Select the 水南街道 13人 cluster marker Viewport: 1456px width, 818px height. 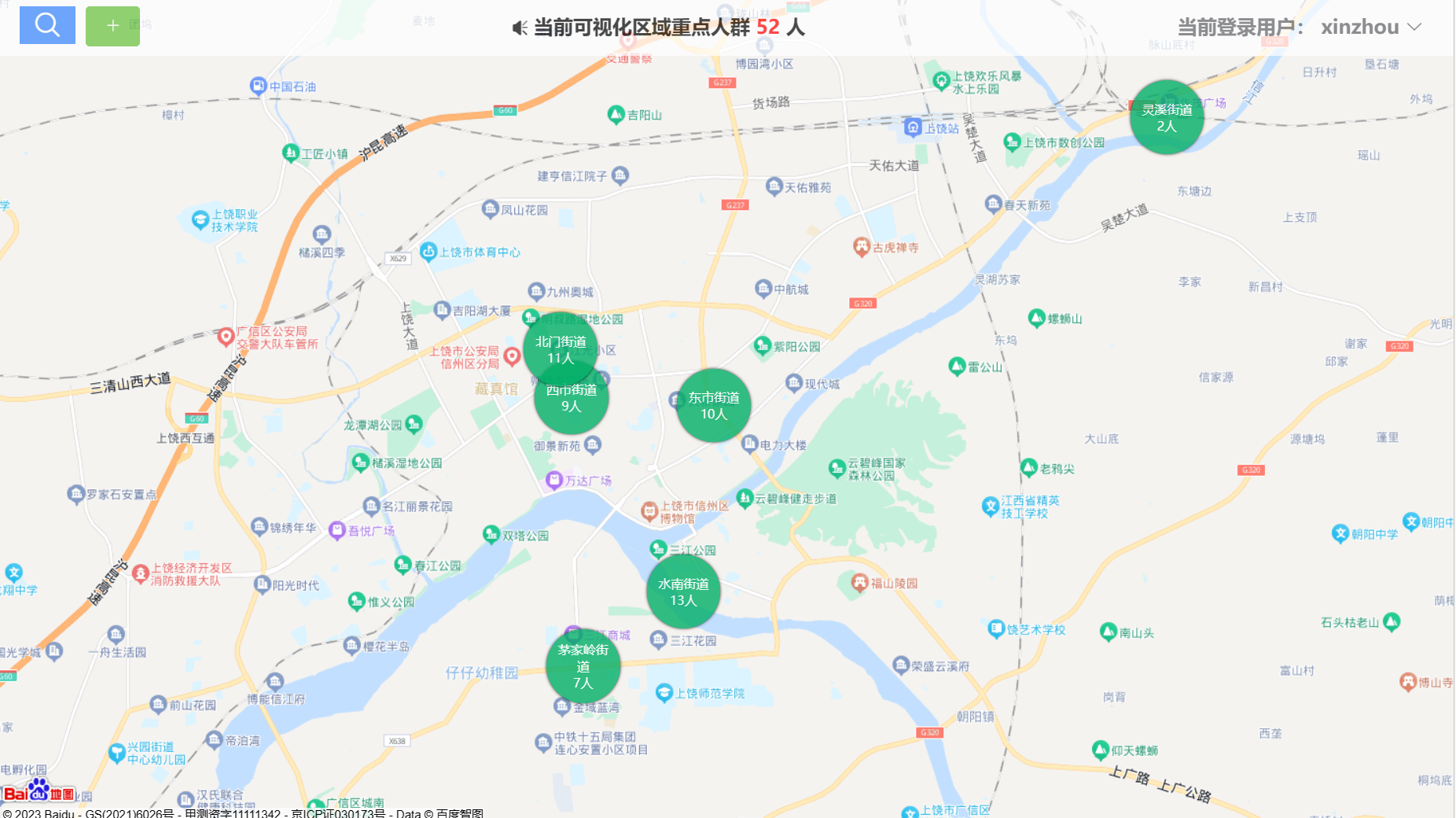(683, 591)
